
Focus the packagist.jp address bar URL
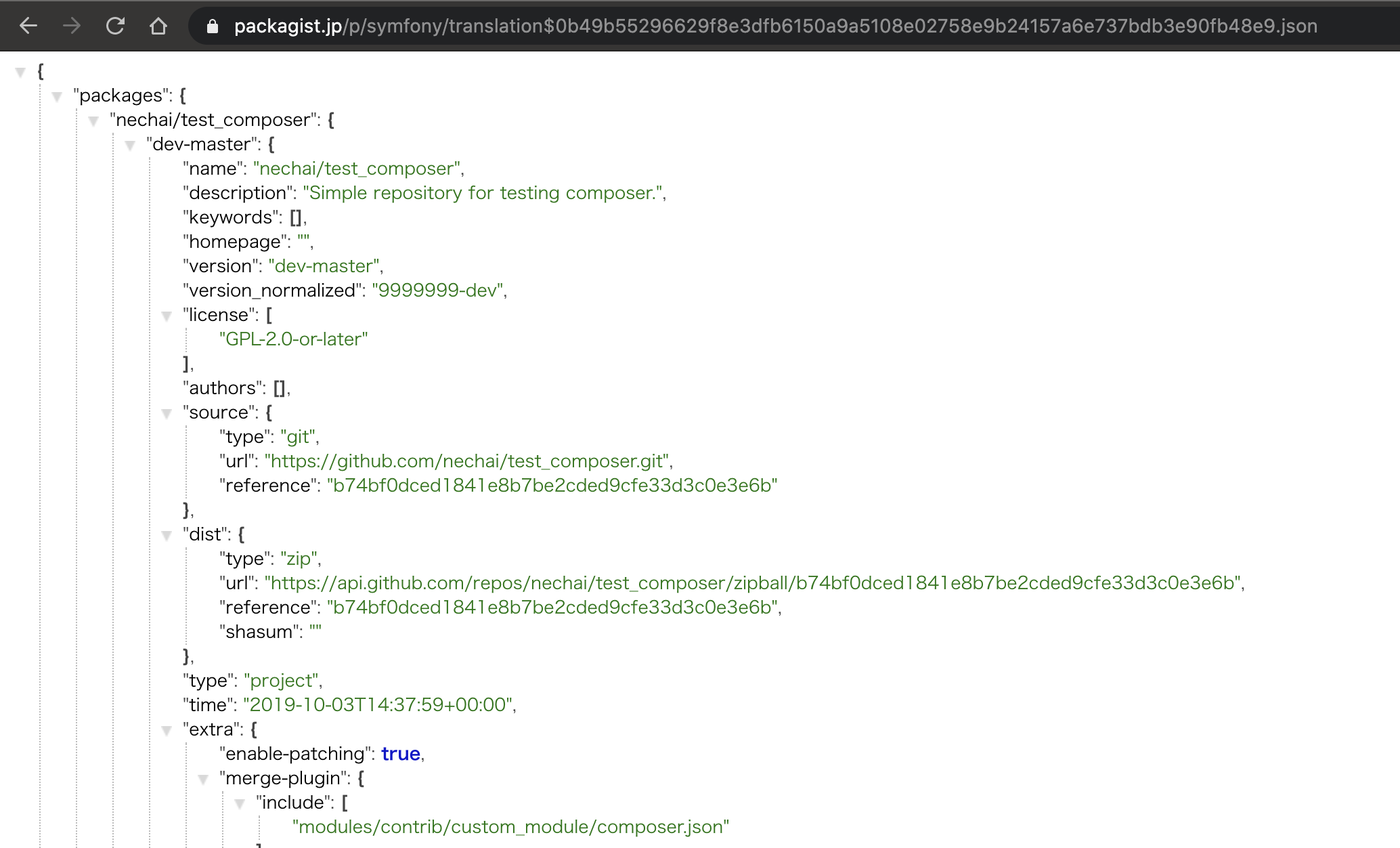(776, 26)
